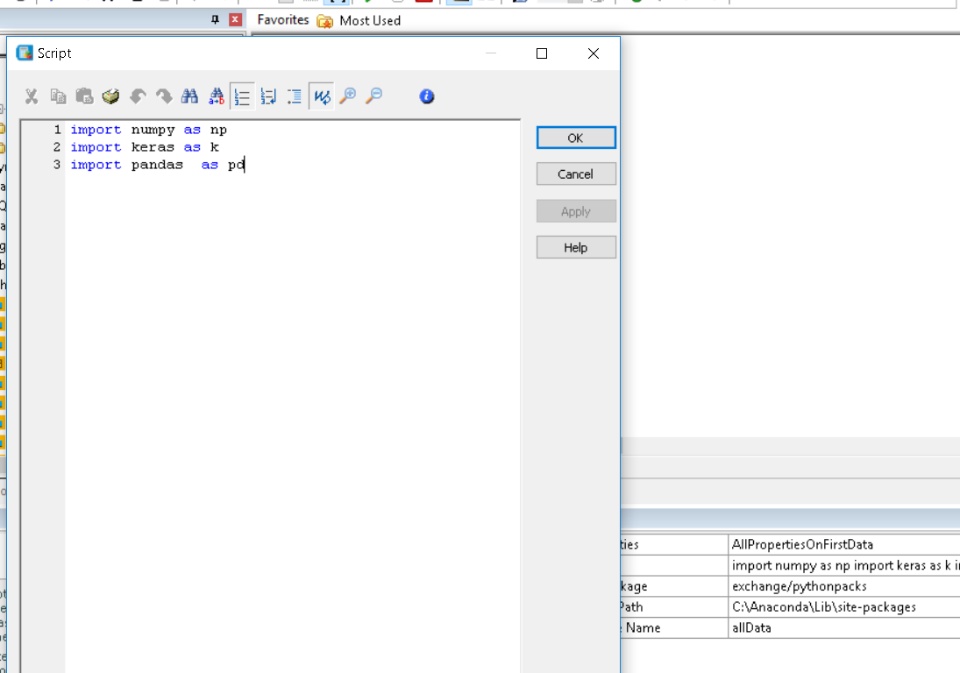960x673 pixels.
Task: Close the Script dialog
Action: 593,53
